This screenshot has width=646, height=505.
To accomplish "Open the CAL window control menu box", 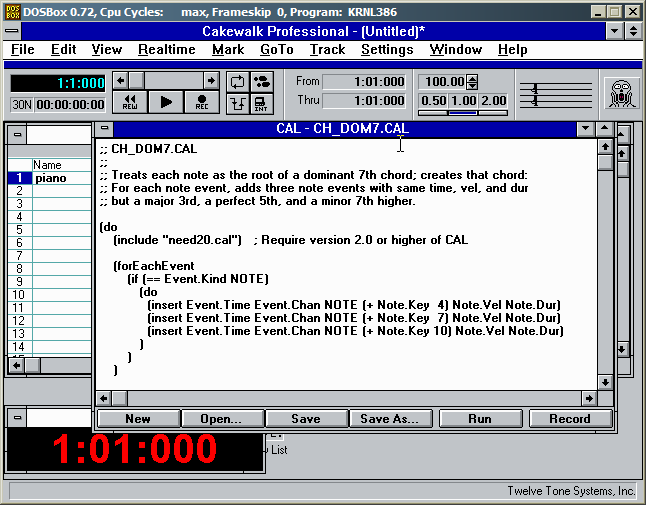I will pyautogui.click(x=105, y=129).
